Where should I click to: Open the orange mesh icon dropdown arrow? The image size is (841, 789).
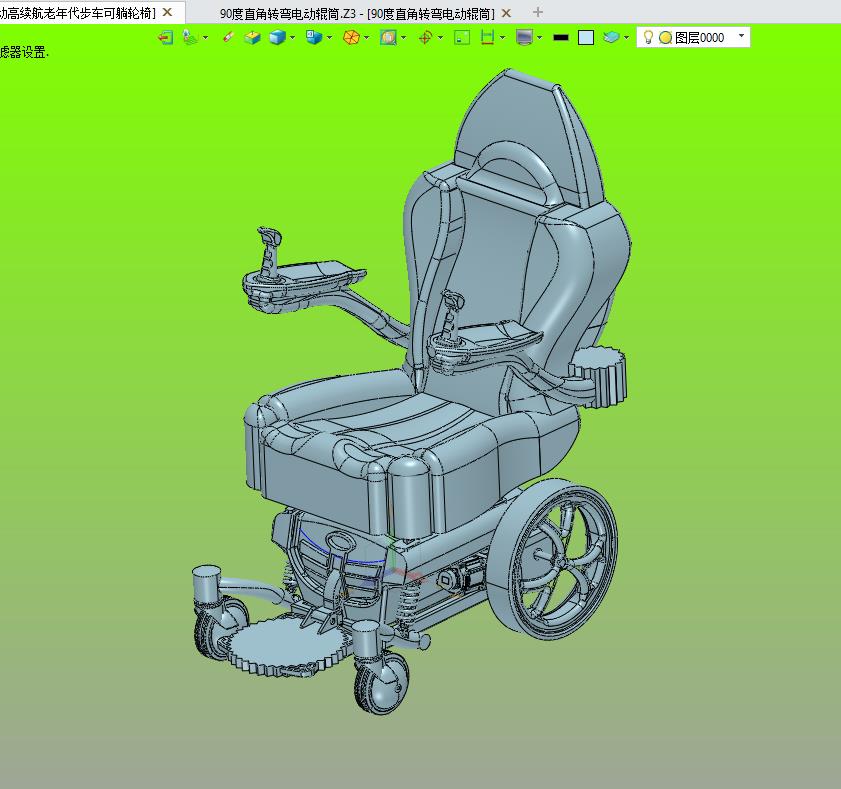click(x=366, y=38)
